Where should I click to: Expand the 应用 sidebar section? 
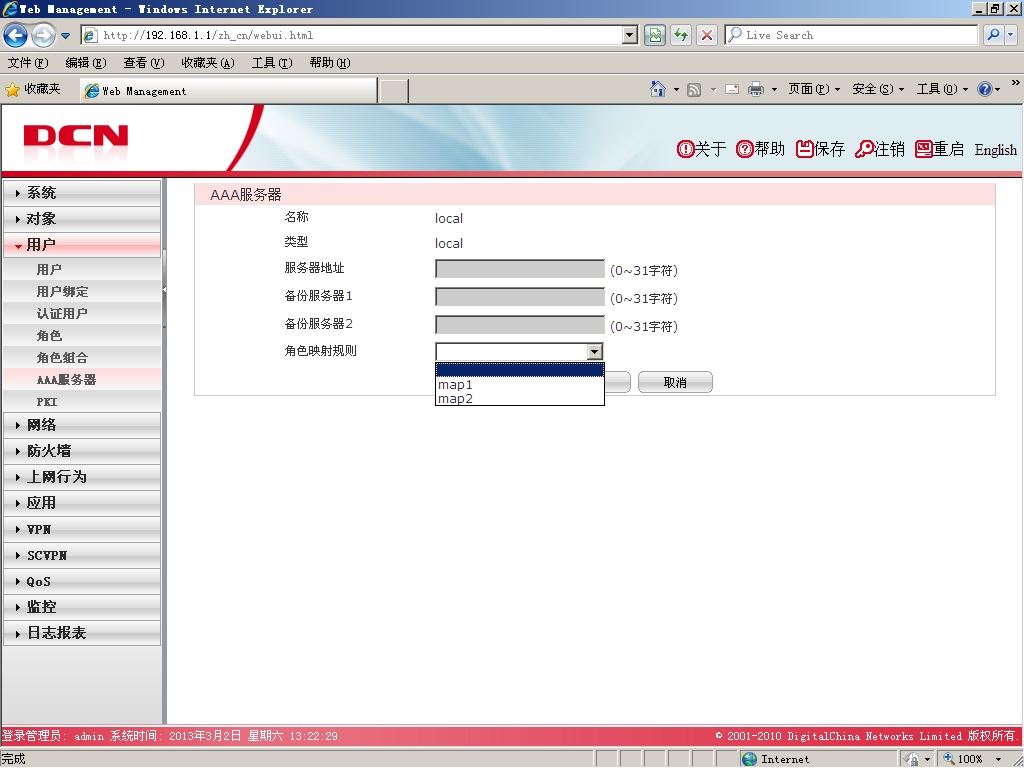tap(82, 503)
